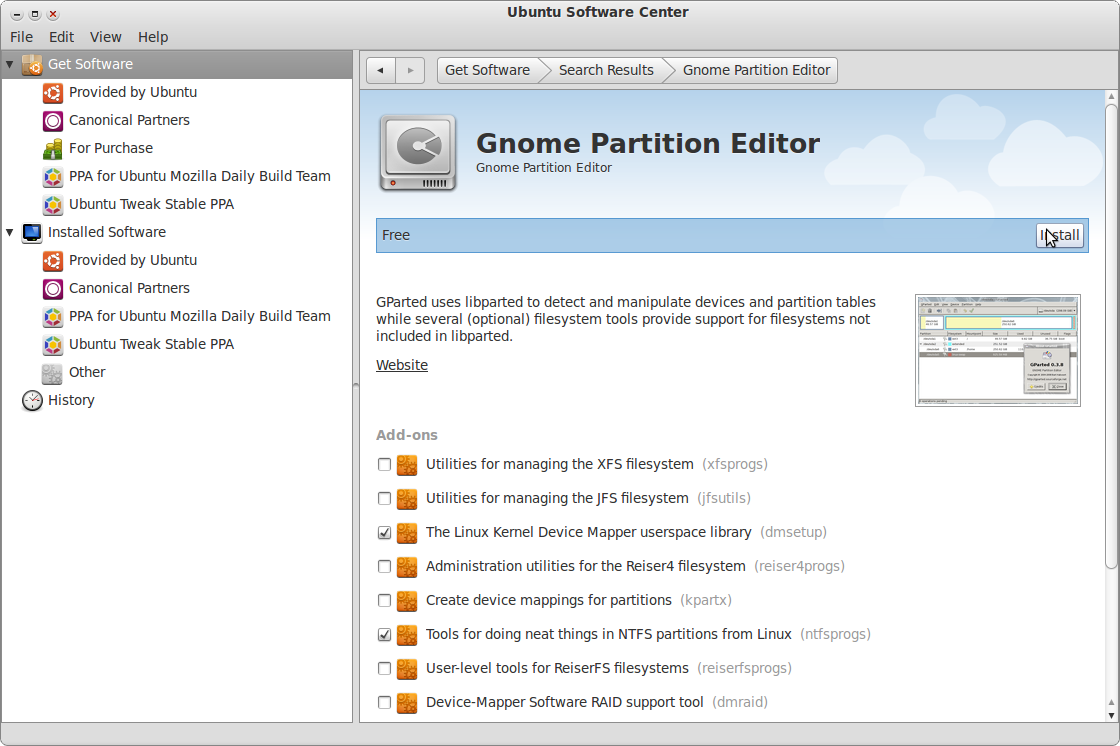
Task: Click the "(dmraid)" package name text
Action: [740, 703]
